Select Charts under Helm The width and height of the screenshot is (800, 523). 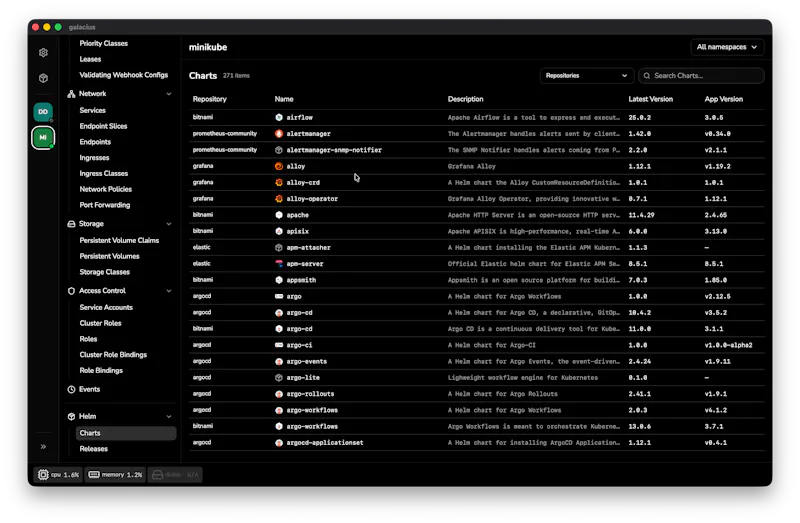tap(126, 433)
